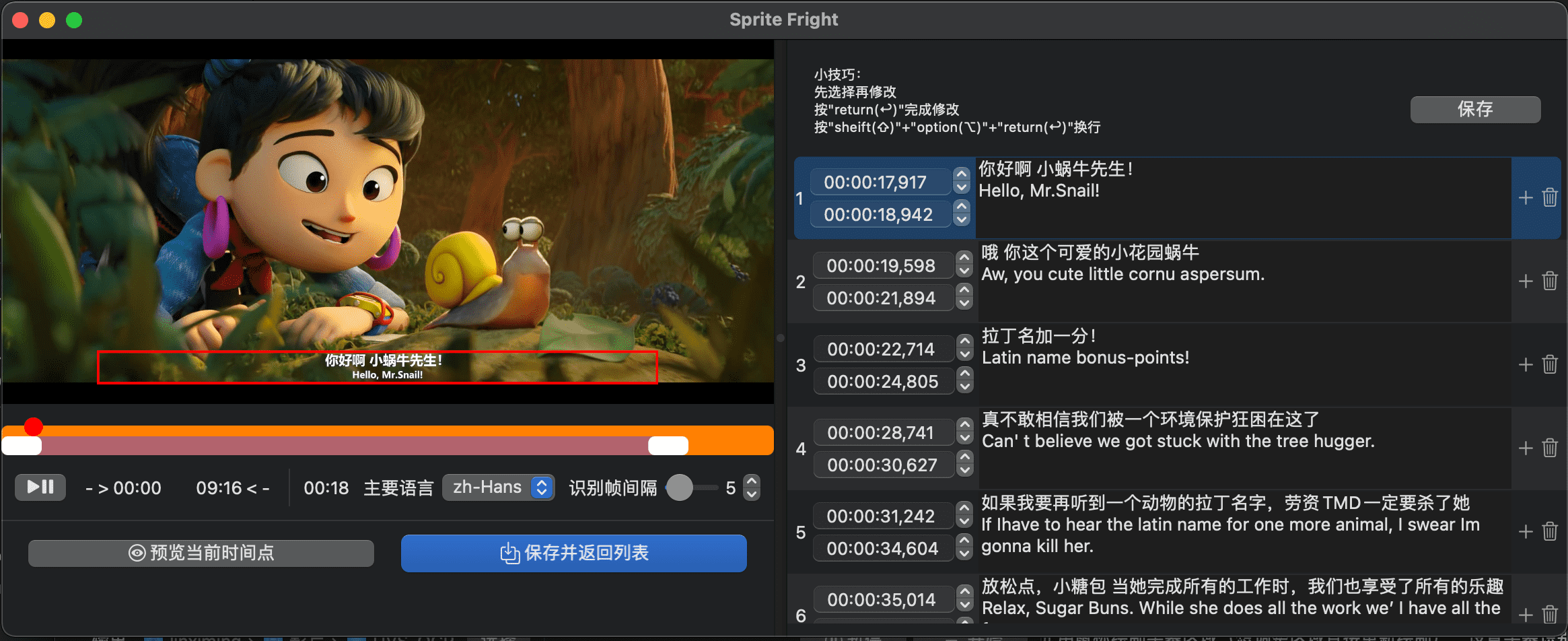Screen dimensions: 1568x641
Task: Click the 保存 save button
Action: click(x=1475, y=109)
